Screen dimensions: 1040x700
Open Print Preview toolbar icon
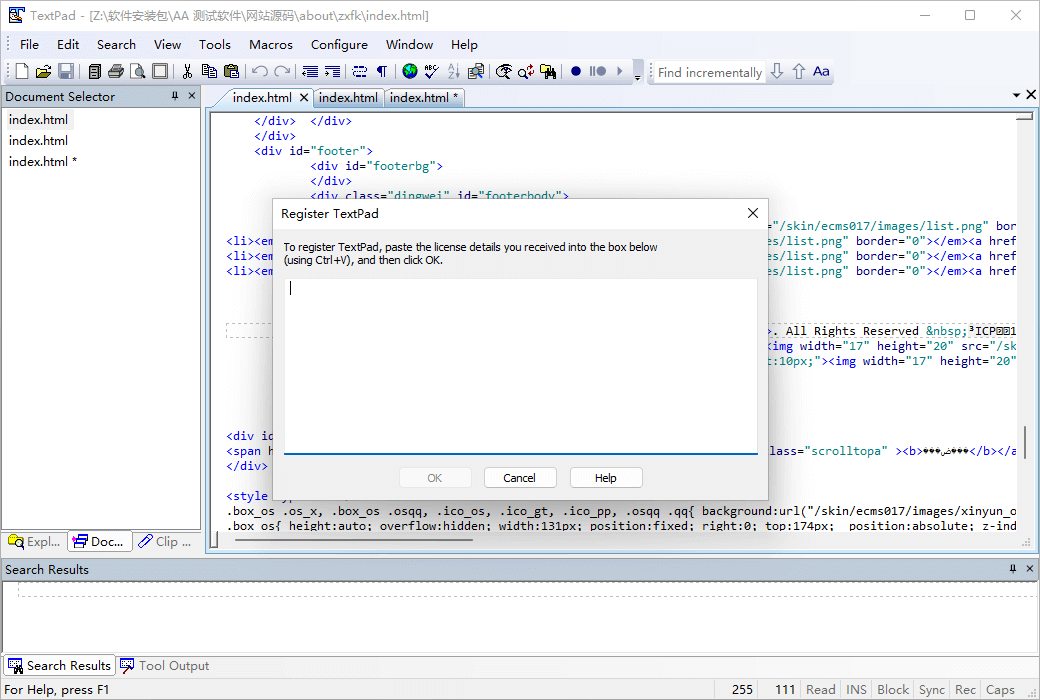click(x=137, y=71)
